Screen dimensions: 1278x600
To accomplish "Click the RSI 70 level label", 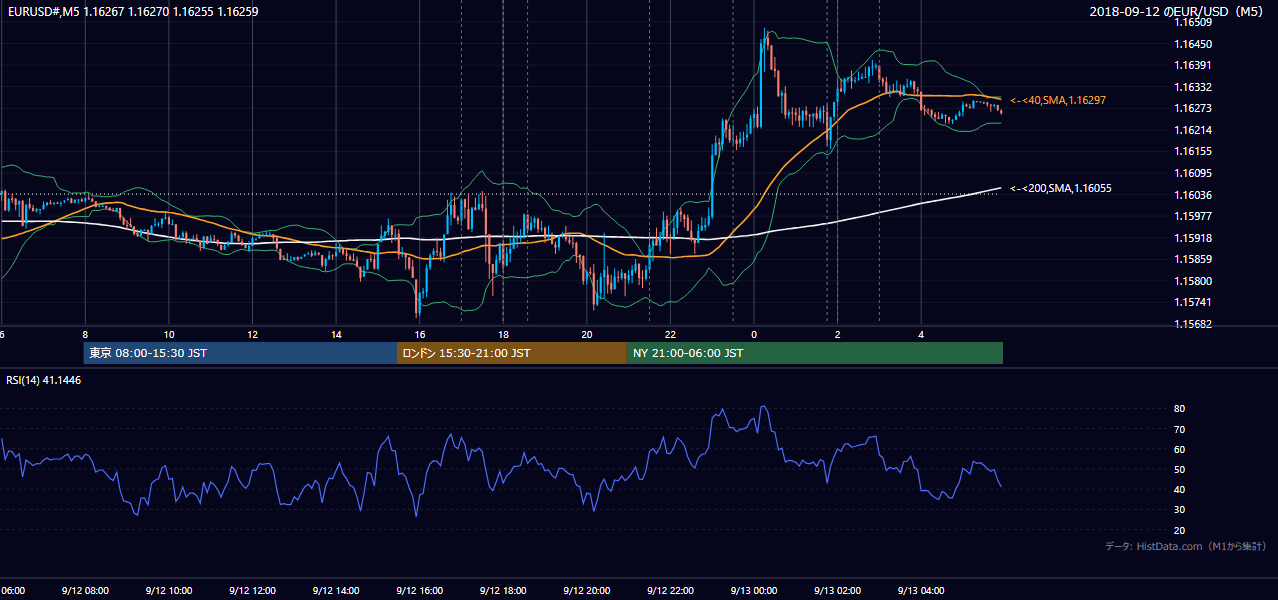I will pos(1180,429).
